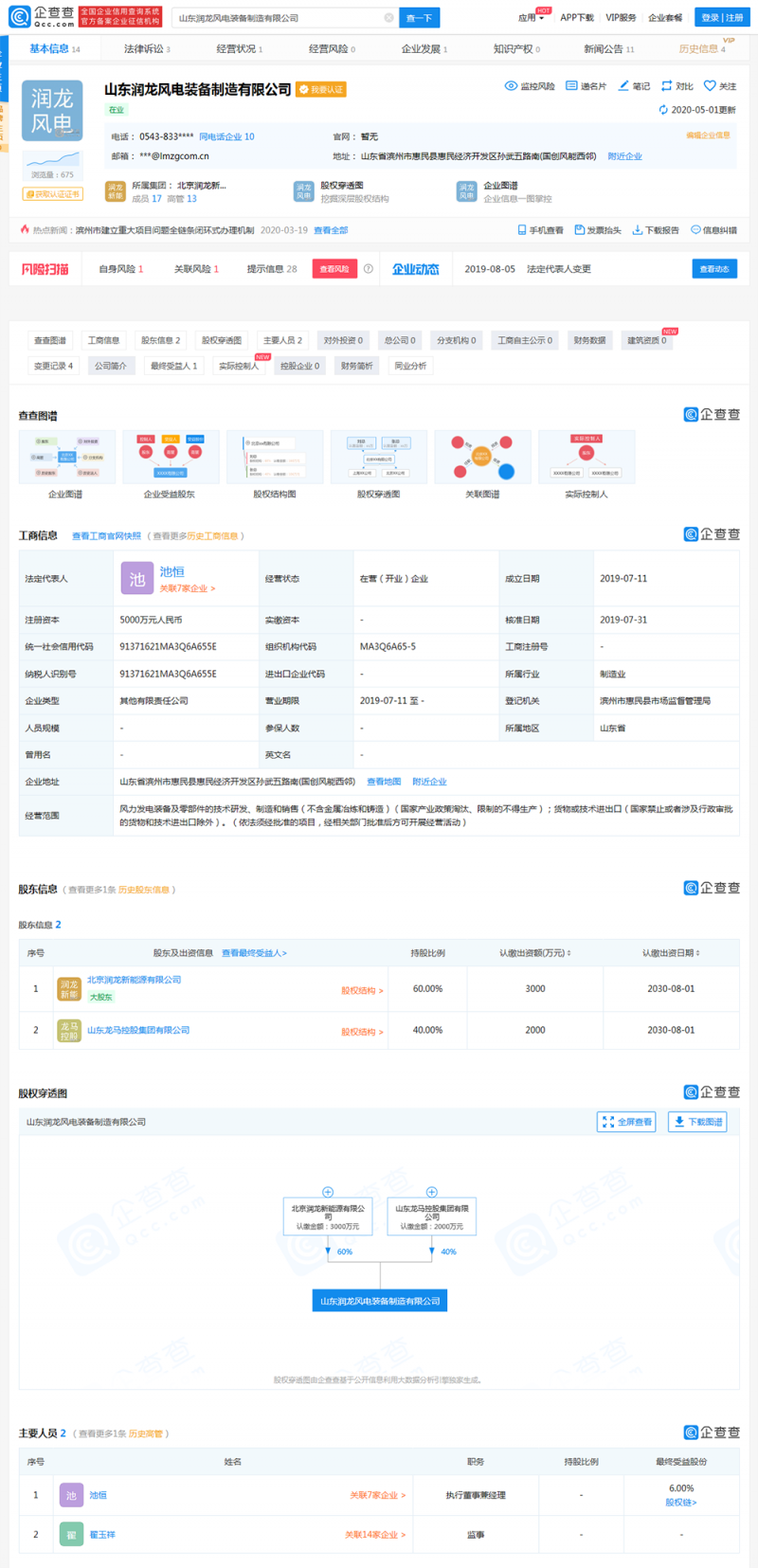Expand 关联14家企业 for 翟玉祥

(375, 1535)
